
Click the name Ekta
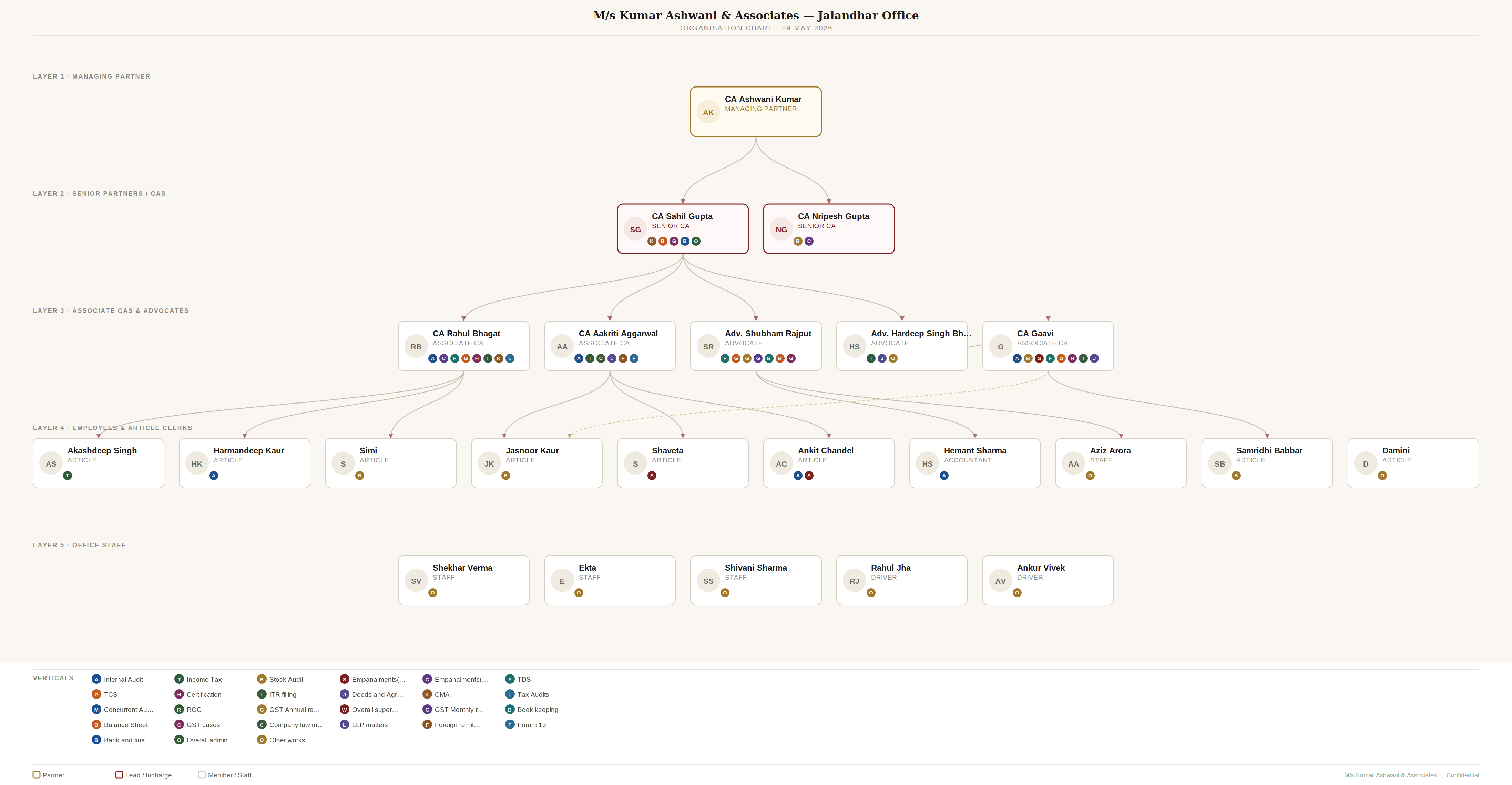587,568
